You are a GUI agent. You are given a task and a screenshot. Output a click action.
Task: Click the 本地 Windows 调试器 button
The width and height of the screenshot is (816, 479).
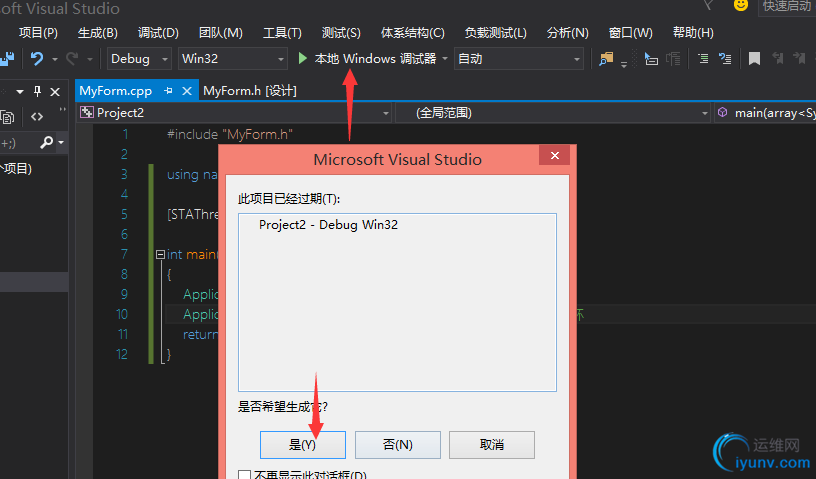click(x=375, y=59)
